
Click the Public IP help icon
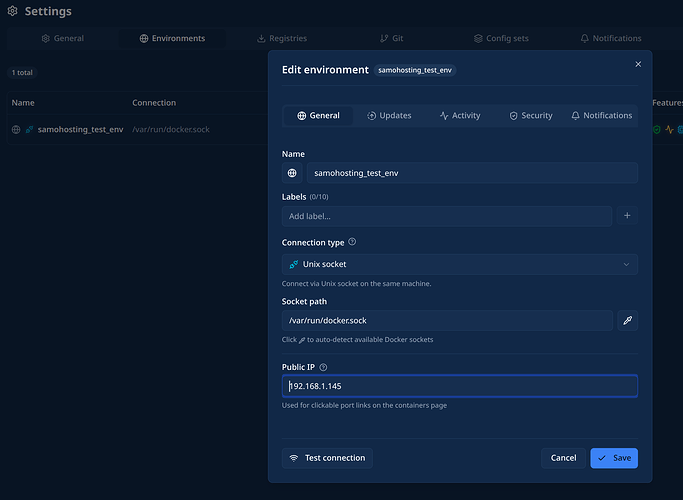[323, 367]
